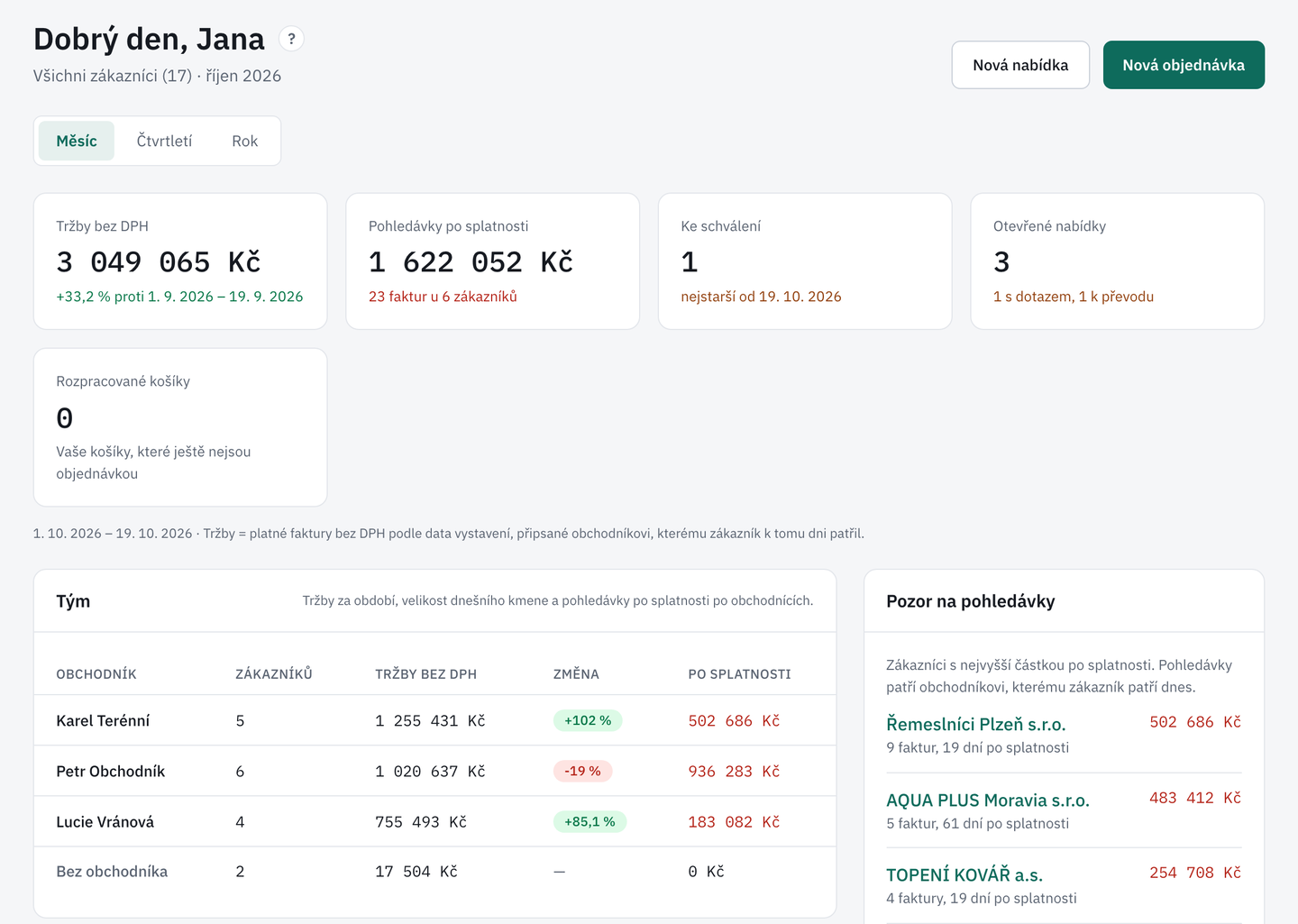Switch to the Čtvrtletí tab
1298x924 pixels.
pos(164,141)
